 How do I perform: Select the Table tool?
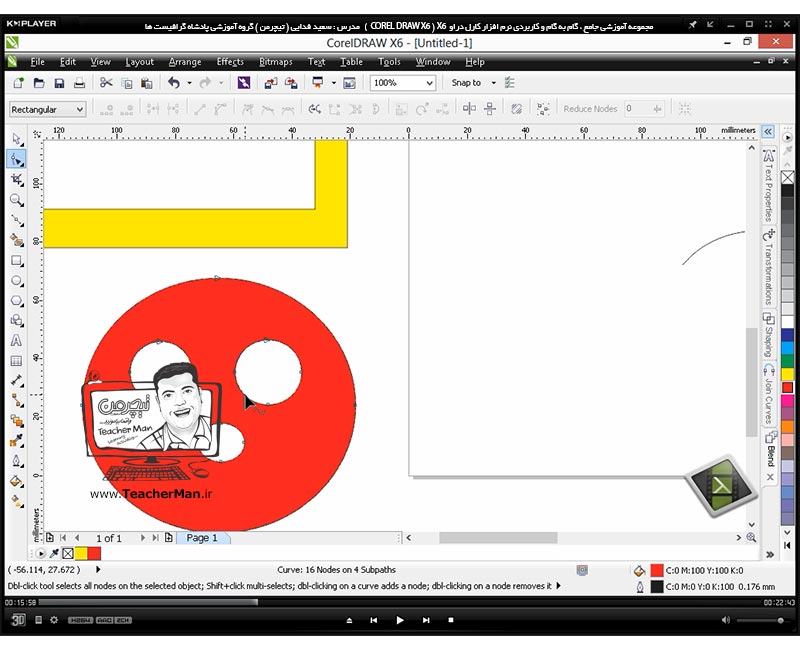coord(16,361)
